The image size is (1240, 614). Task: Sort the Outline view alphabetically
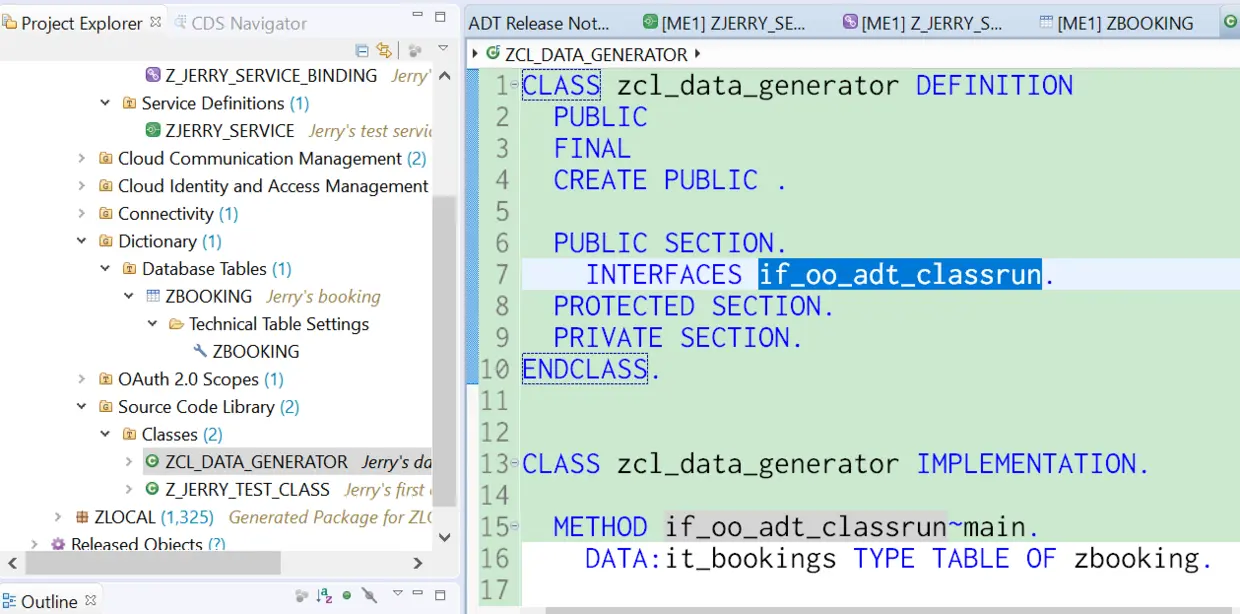324,597
